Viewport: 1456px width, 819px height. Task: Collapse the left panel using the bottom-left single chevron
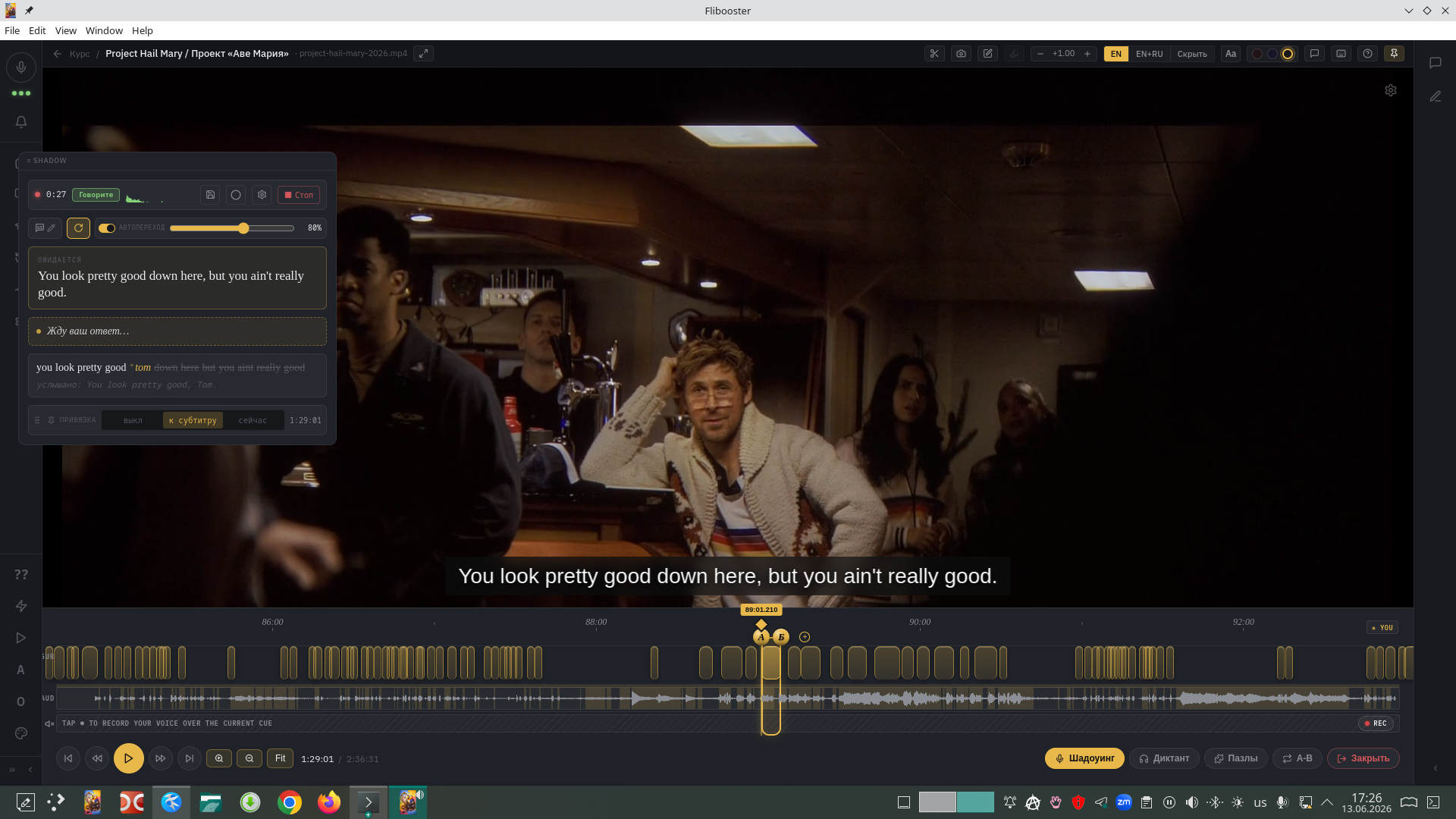30,770
